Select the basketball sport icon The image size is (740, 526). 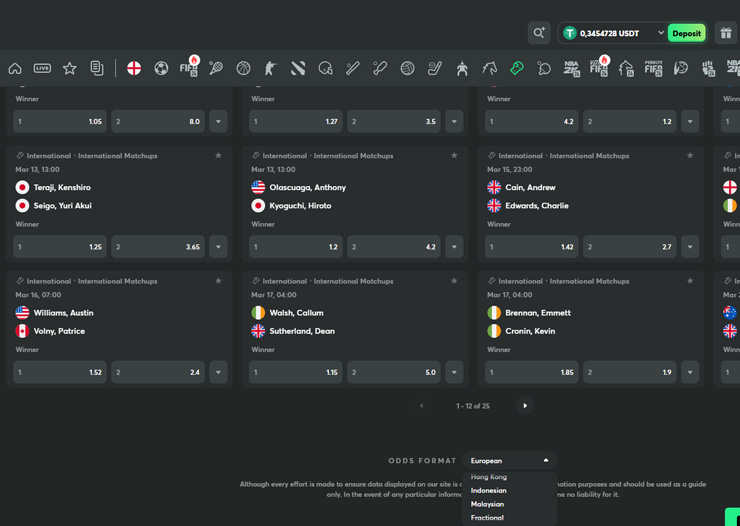(243, 69)
